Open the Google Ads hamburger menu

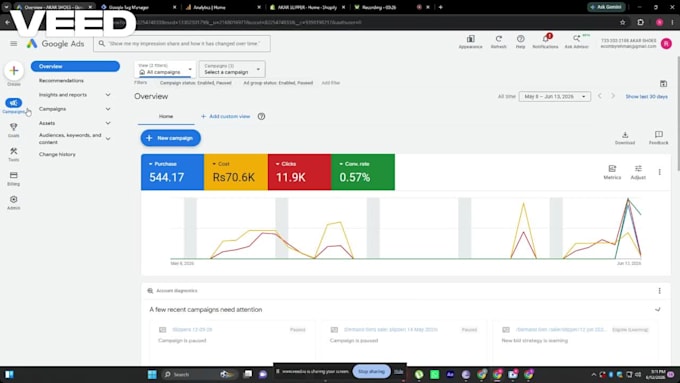tap(13, 43)
